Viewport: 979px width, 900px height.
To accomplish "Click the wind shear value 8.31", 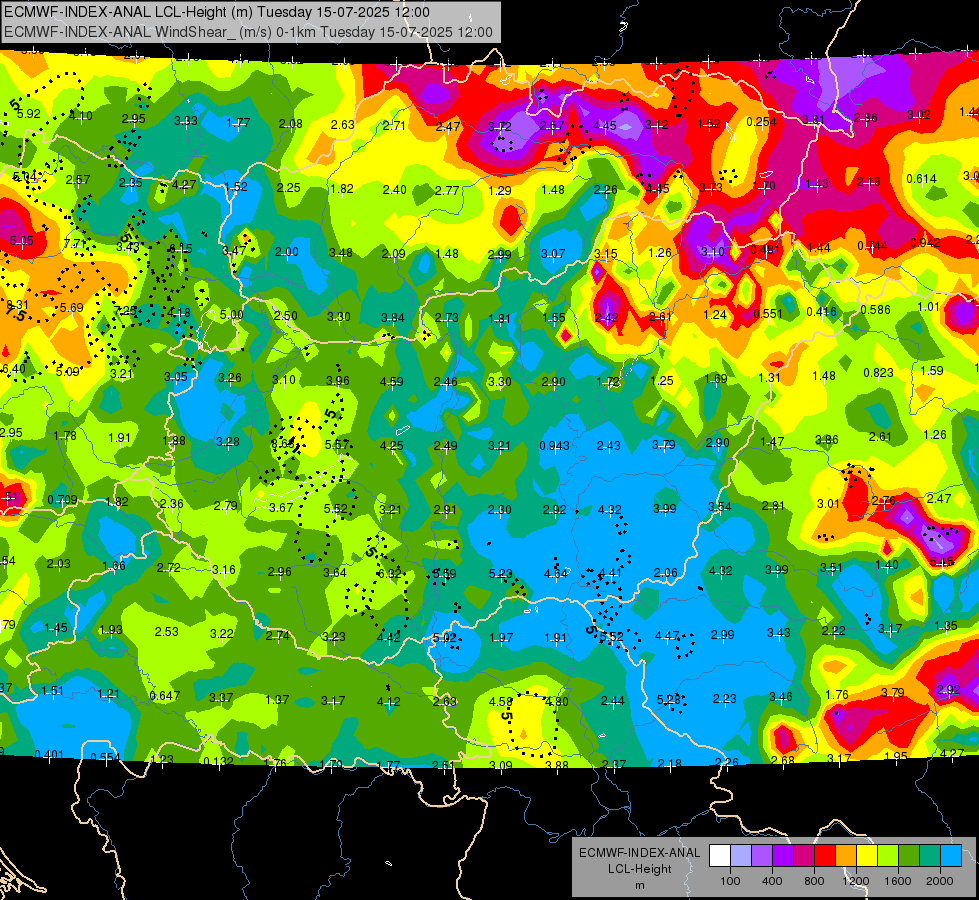I will tap(17, 305).
